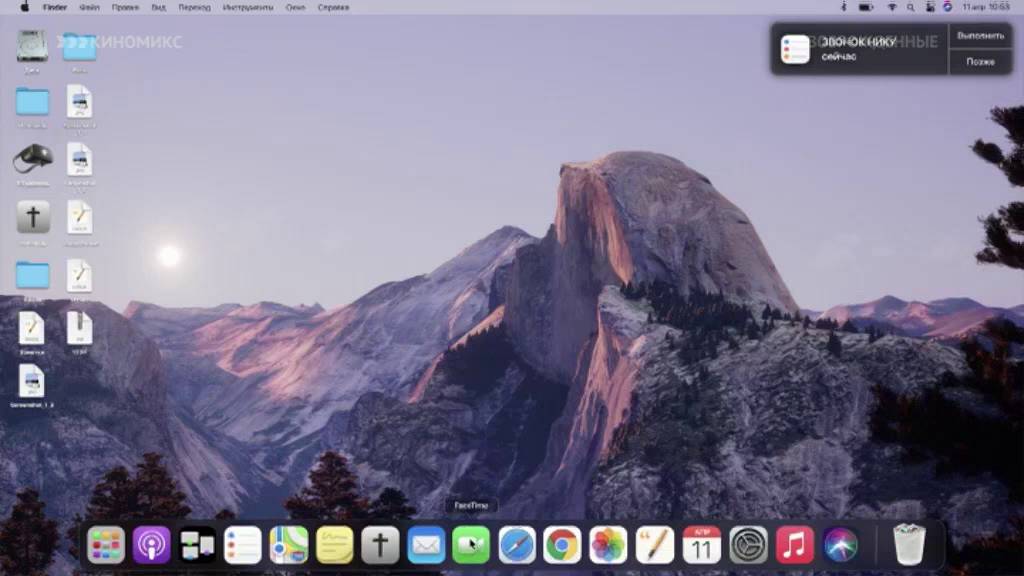
Task: Activate Siri from the dock
Action: click(x=840, y=545)
